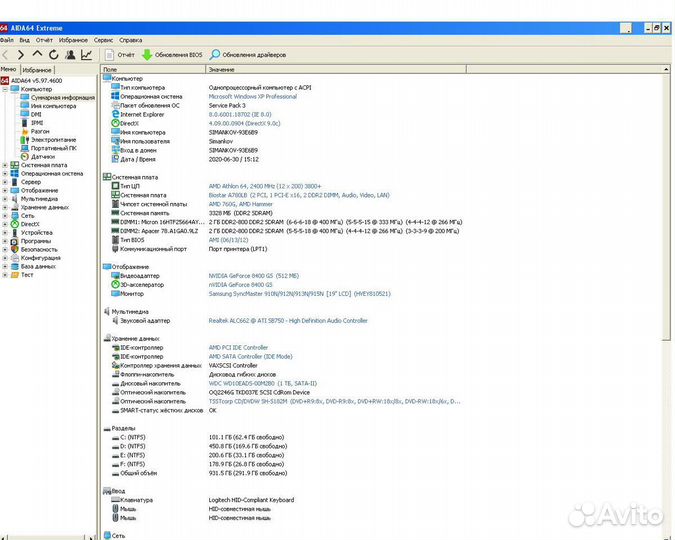Click the Клавиатура row icon

coord(115,500)
